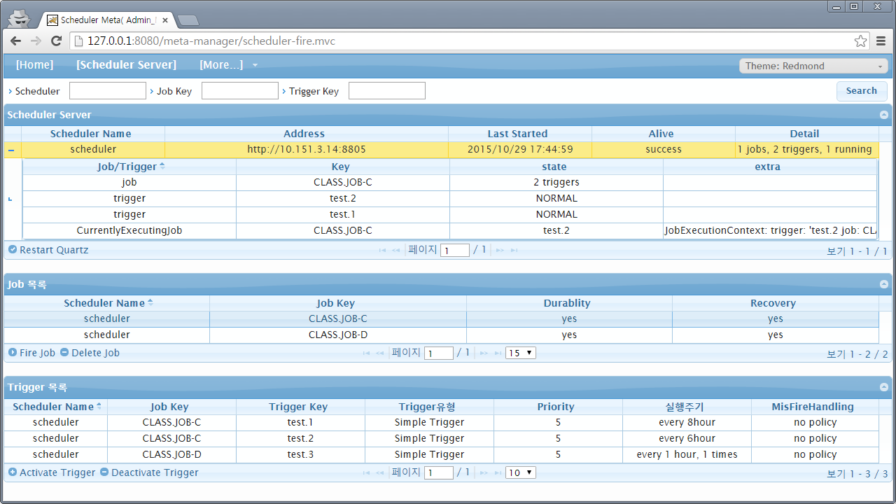Select the CLASS.JOB-D job row
896x504 pixels.
tap(441, 335)
